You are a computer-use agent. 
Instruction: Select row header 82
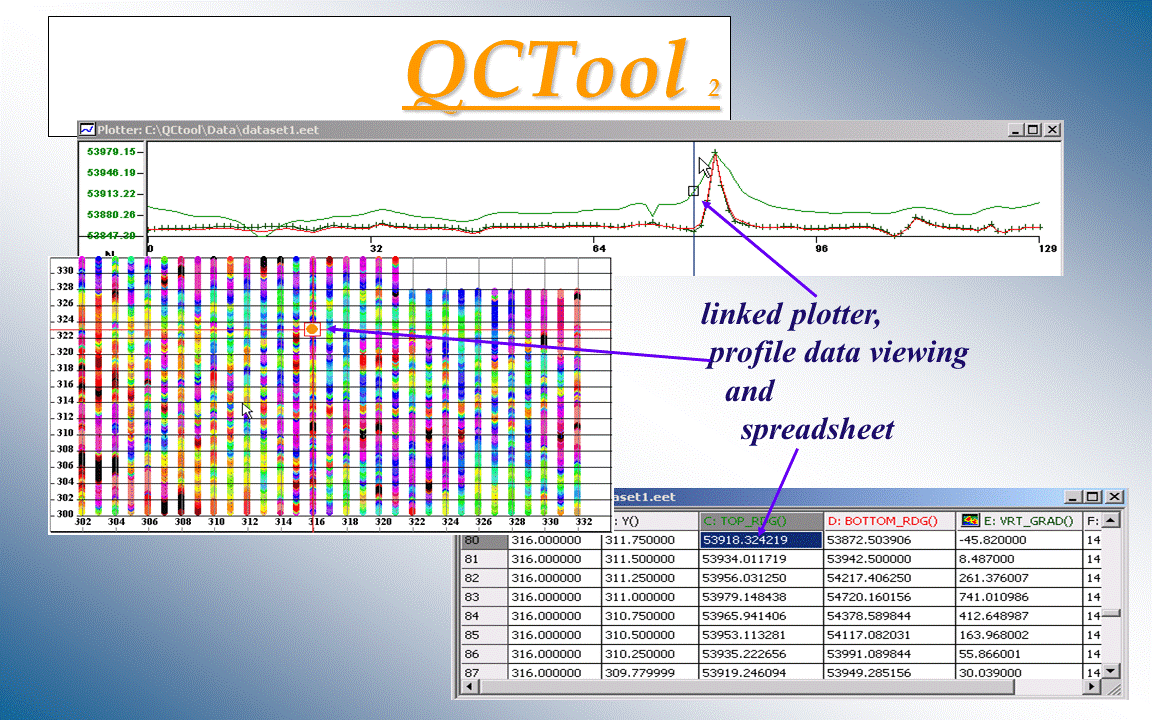pyautogui.click(x=483, y=578)
